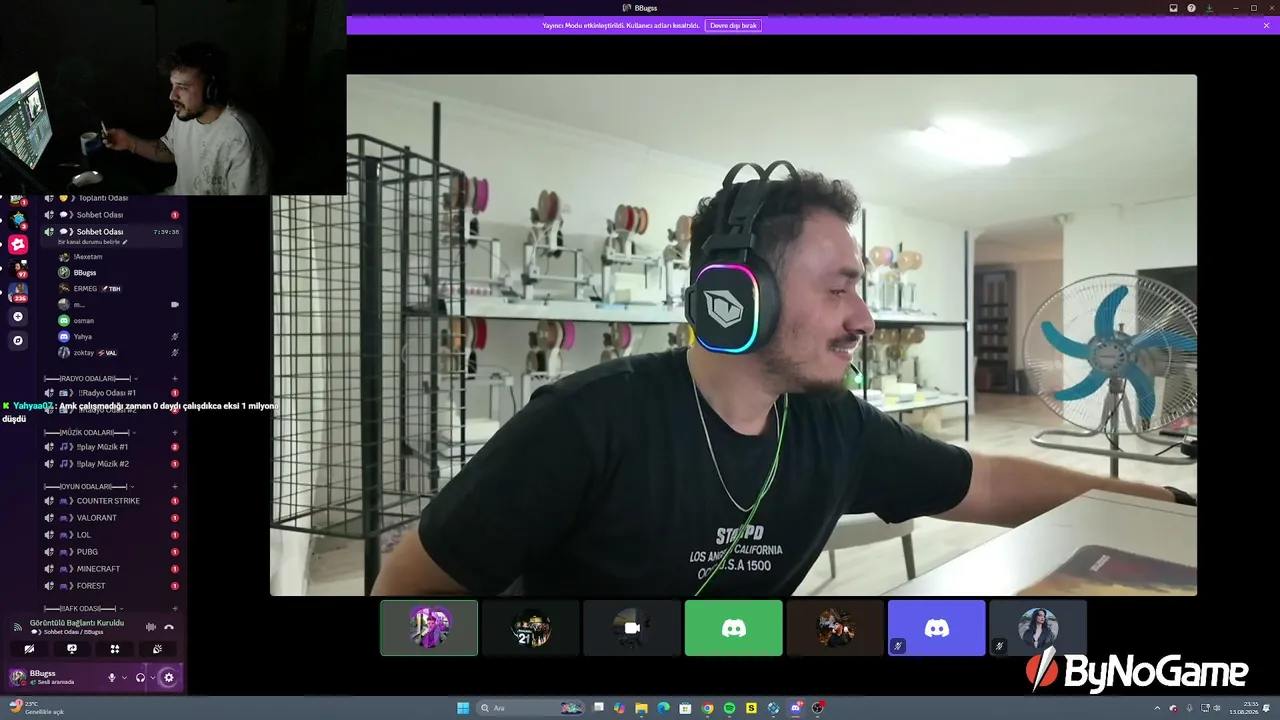The height and width of the screenshot is (720, 1280).
Task: Share your screen from voice panel
Action: pos(72,649)
